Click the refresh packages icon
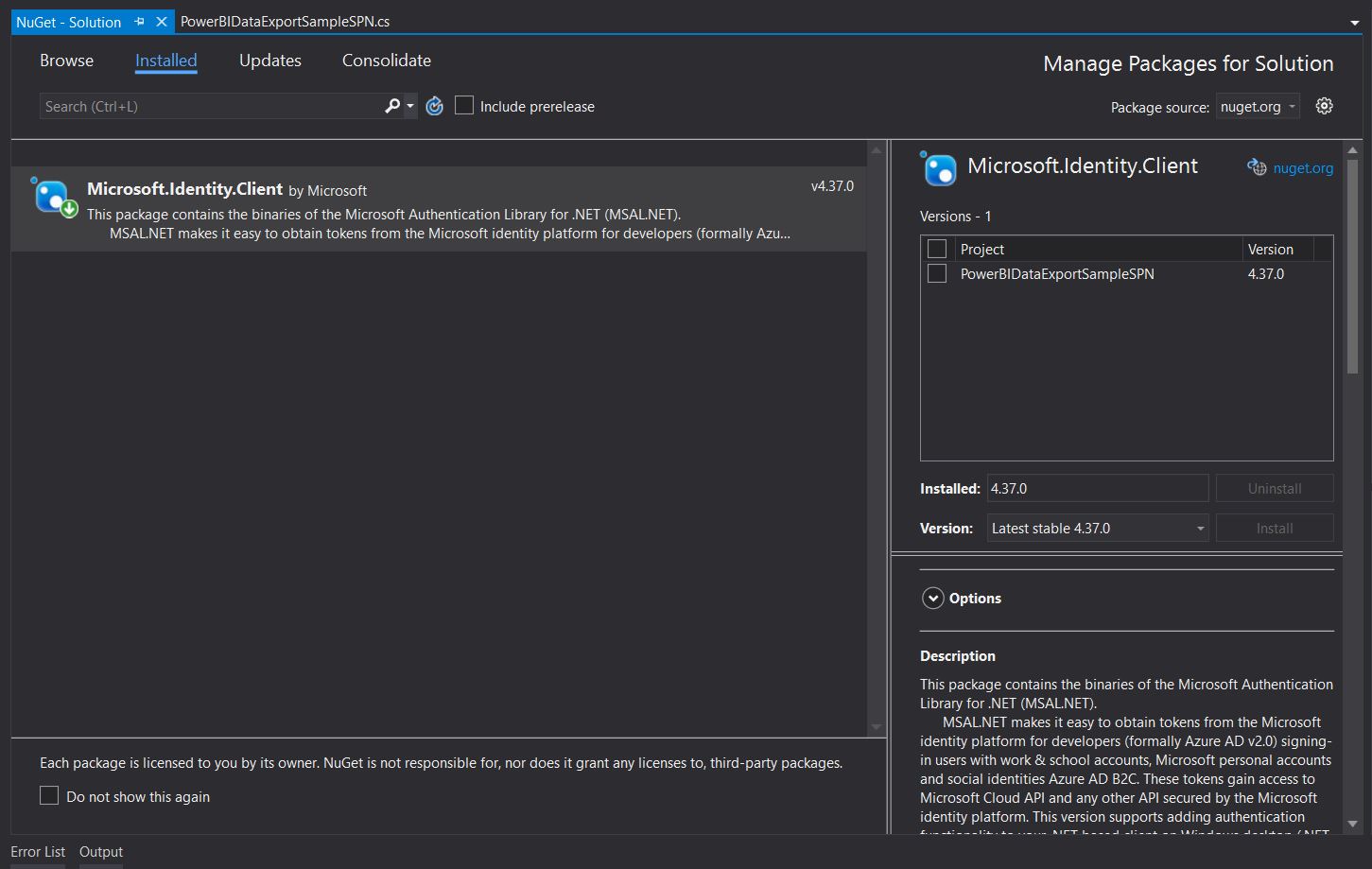This screenshot has width=1372, height=869. (x=434, y=106)
